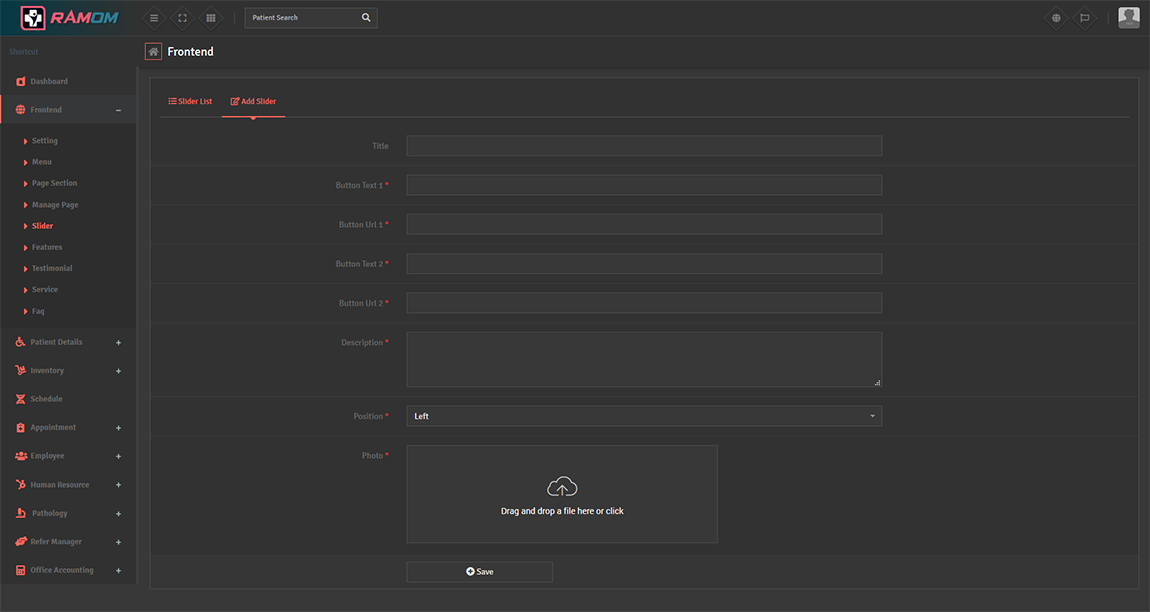Click the Patient Search magnifier icon
This screenshot has width=1150, height=612.
(x=366, y=18)
